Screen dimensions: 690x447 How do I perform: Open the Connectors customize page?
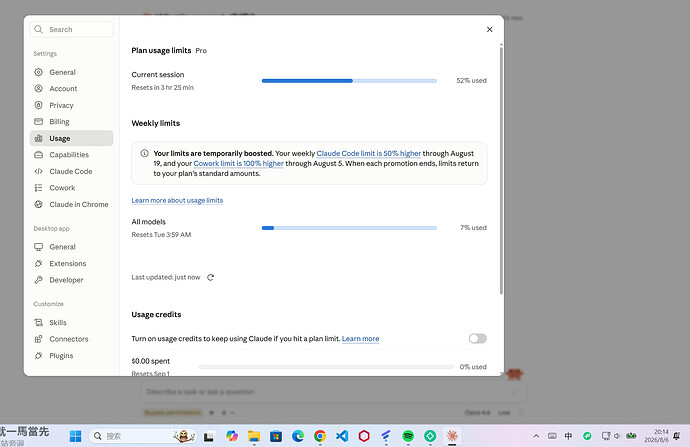coord(71,339)
